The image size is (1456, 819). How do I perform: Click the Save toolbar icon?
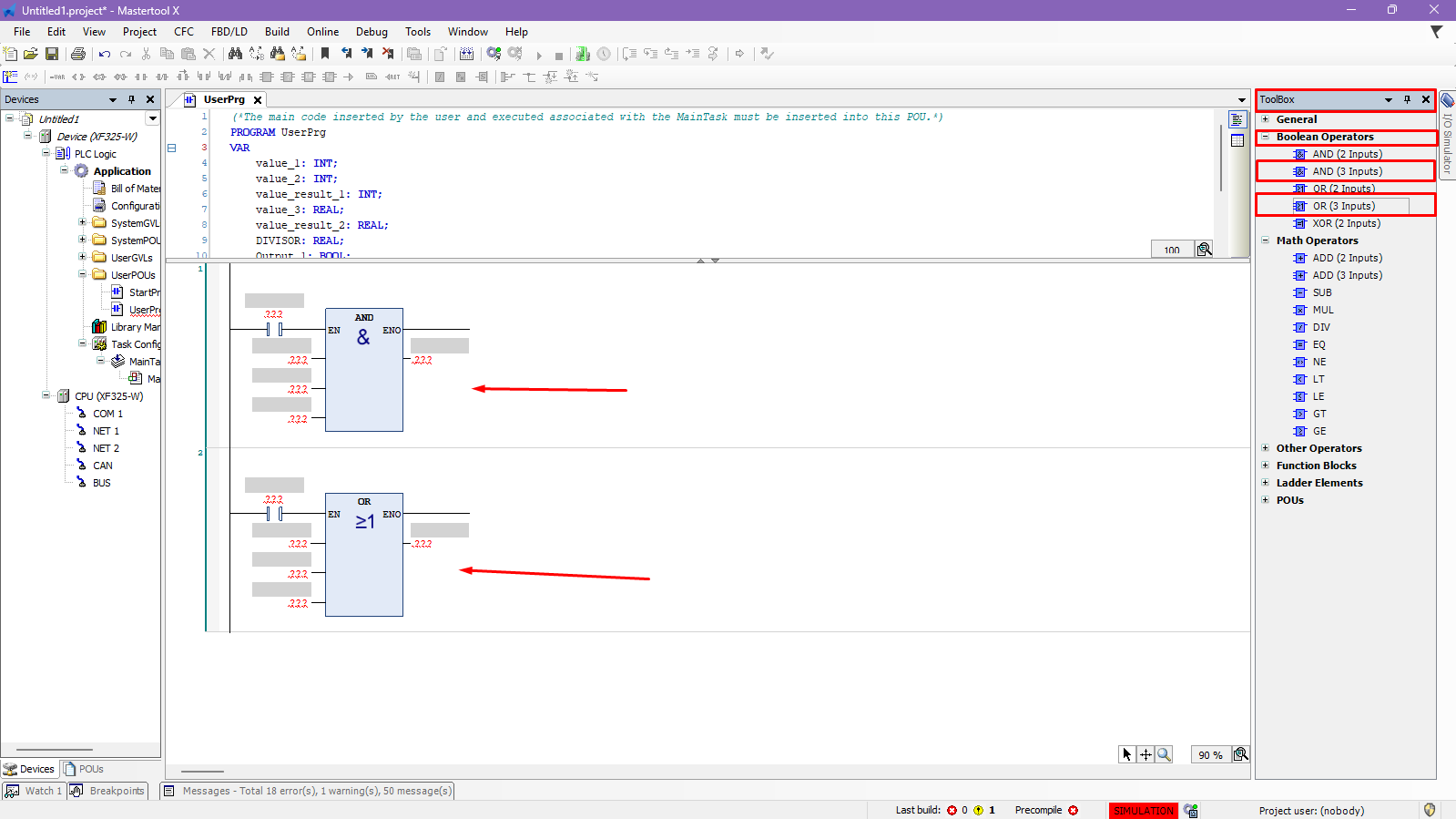tap(52, 54)
